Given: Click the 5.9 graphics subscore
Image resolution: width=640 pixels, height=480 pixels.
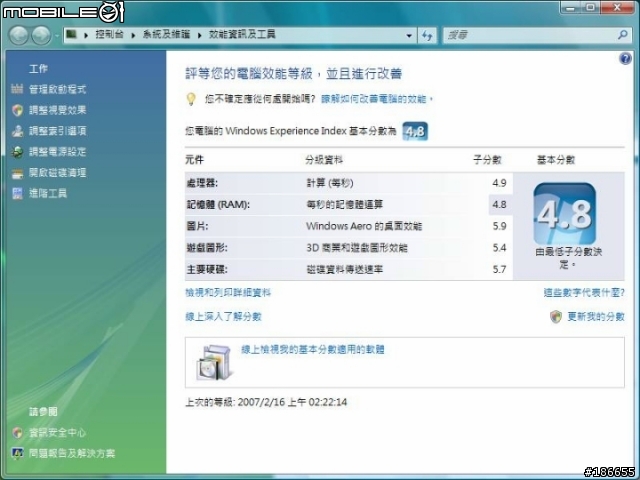Looking at the screenshot, I should [499, 226].
